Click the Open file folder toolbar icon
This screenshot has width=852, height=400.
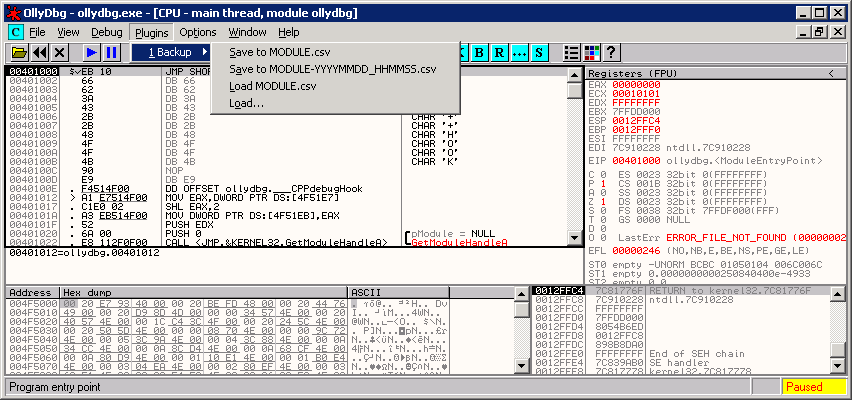click(19, 53)
